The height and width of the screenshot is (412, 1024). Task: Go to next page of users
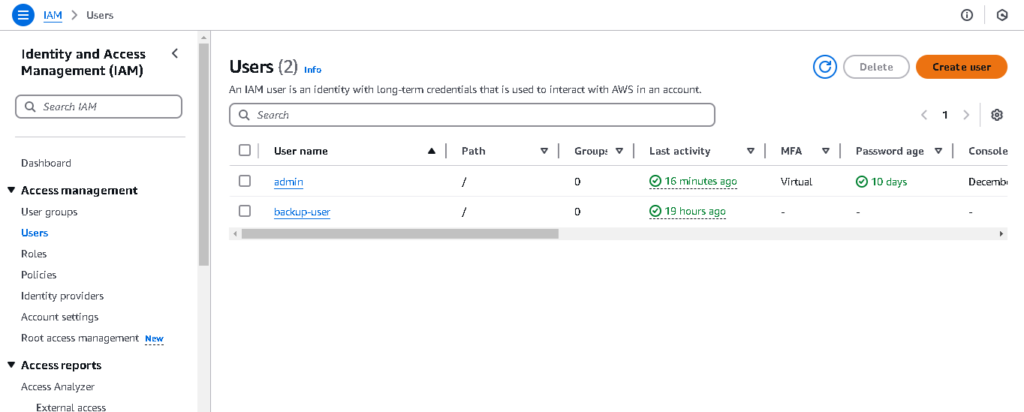[966, 115]
